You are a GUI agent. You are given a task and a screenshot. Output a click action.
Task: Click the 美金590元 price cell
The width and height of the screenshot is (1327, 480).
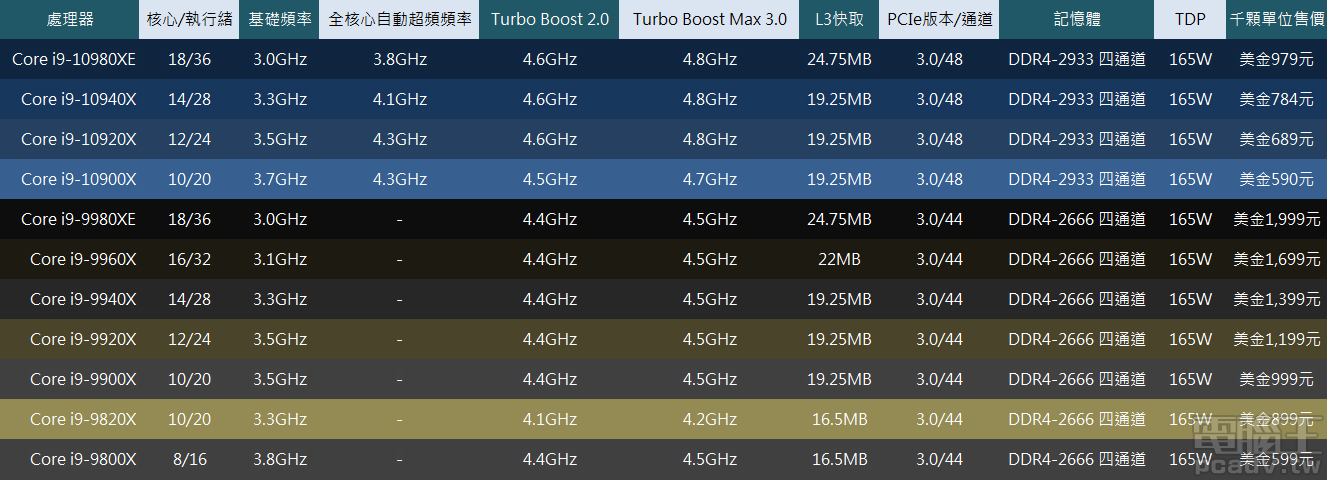[x=1277, y=179]
